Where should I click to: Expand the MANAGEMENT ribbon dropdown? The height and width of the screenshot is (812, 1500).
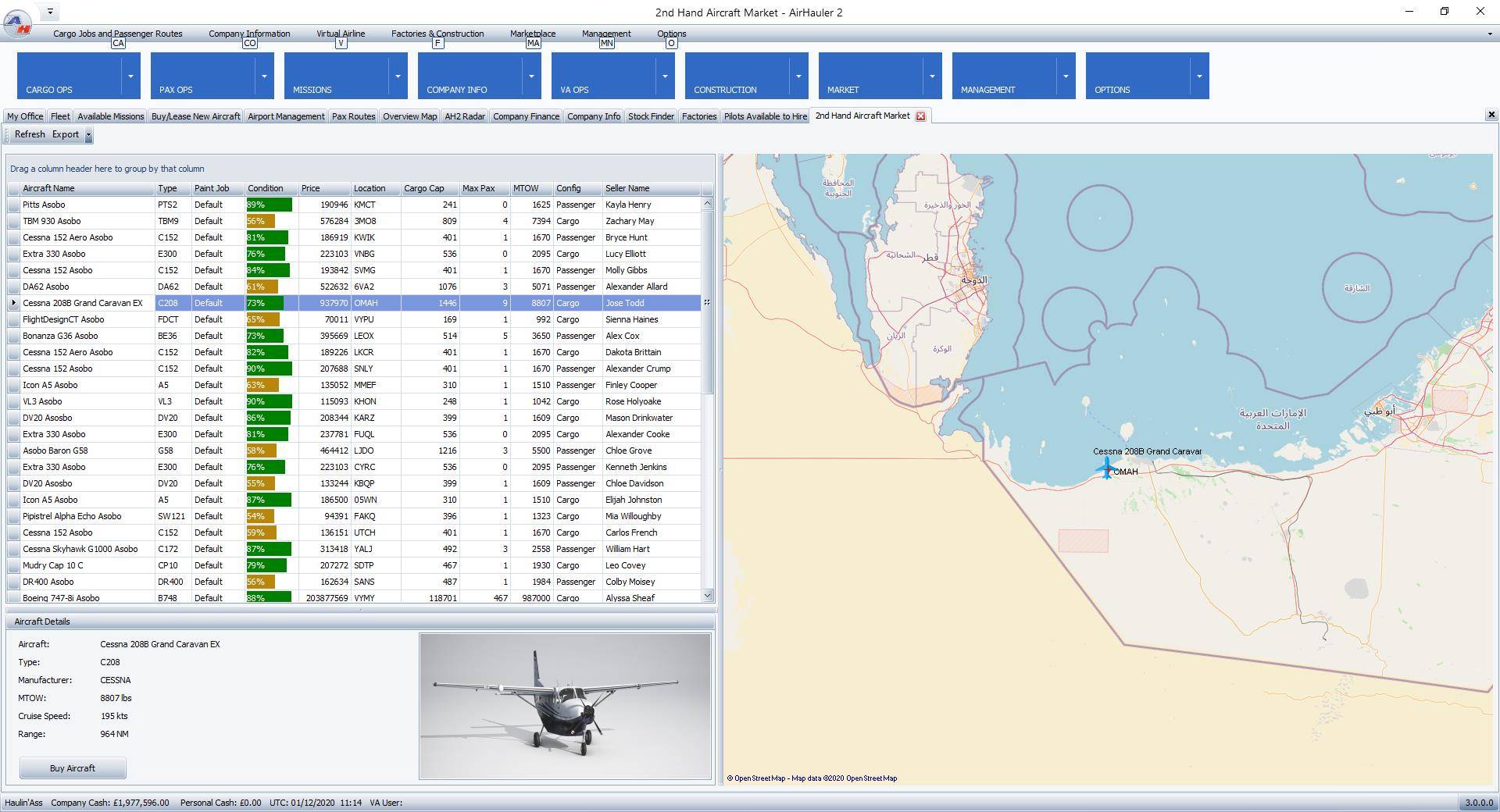tap(1066, 76)
